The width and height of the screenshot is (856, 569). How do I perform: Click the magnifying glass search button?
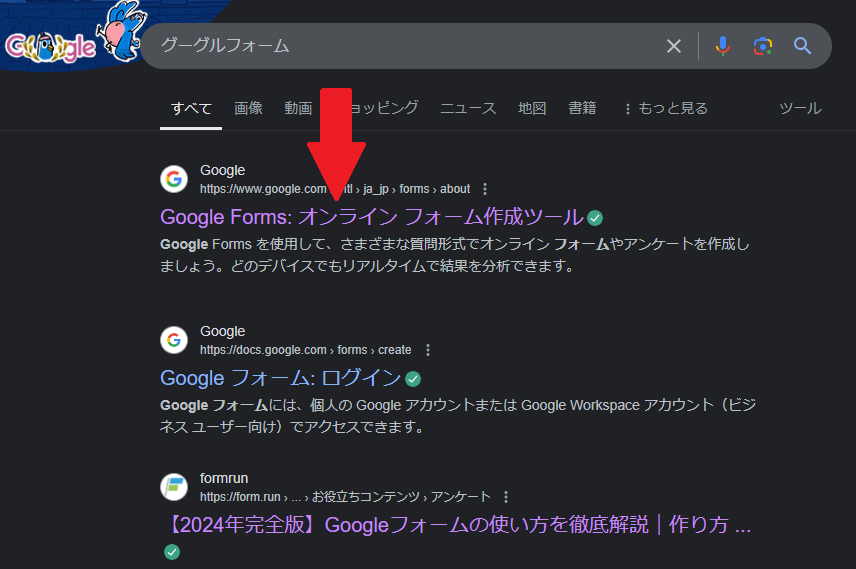(x=802, y=46)
